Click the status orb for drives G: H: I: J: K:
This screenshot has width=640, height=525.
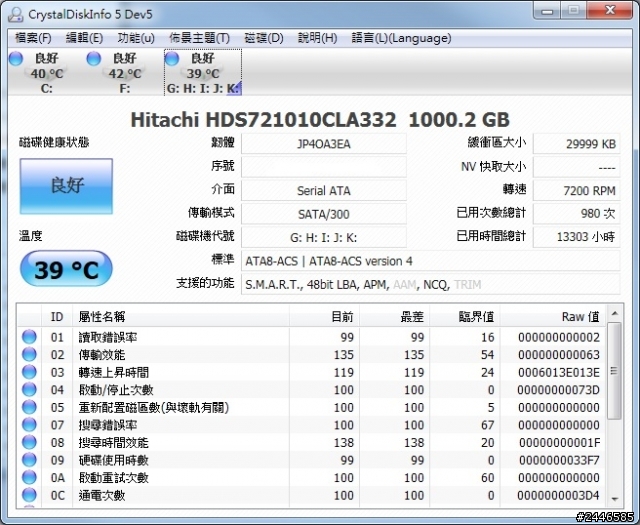[x=171, y=60]
